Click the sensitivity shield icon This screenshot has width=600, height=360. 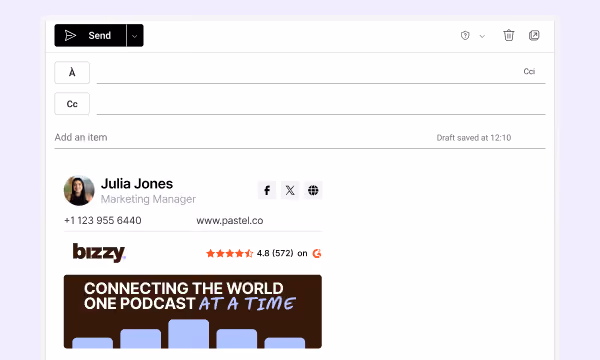465,36
